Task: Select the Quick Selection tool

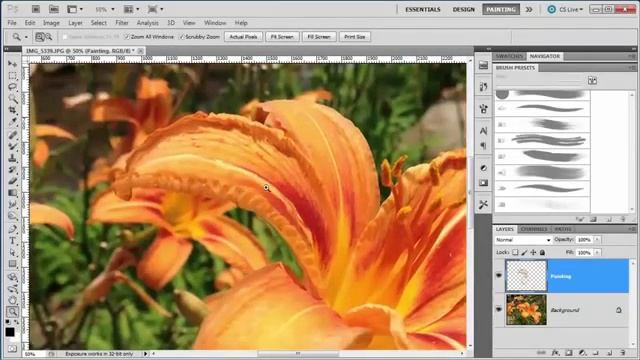Action: tap(13, 99)
